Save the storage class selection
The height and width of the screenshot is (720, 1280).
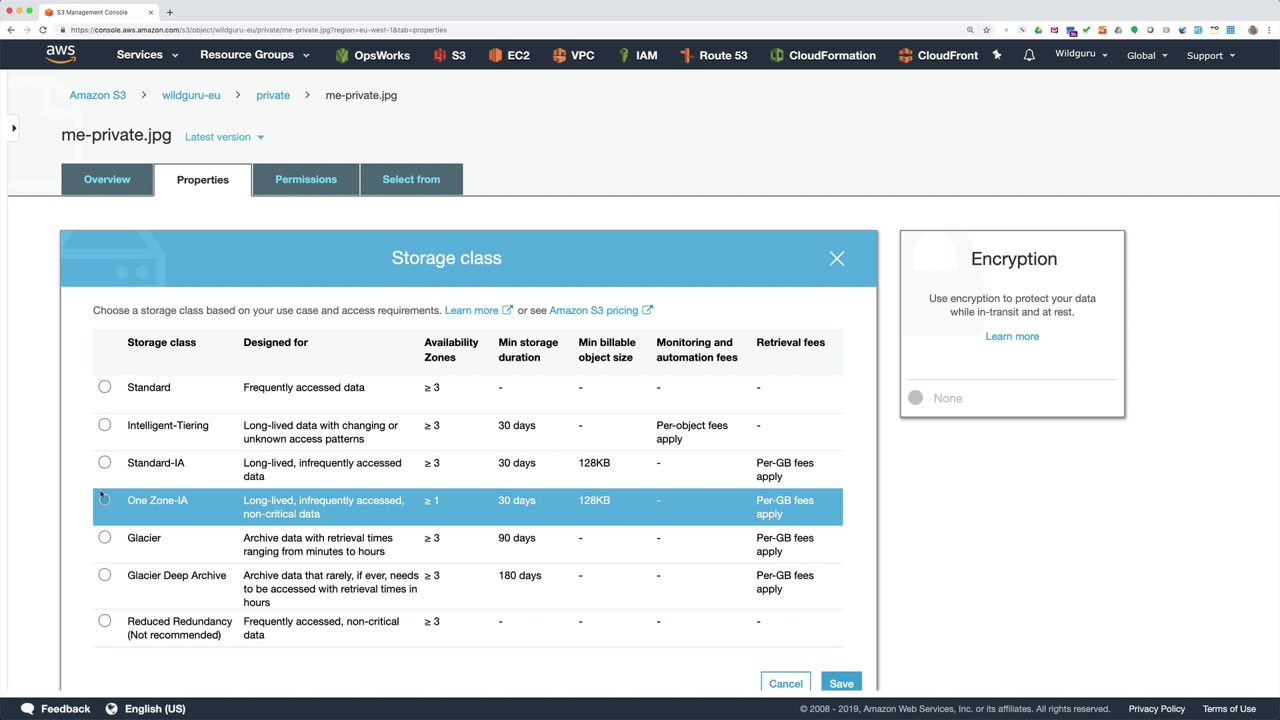click(841, 683)
